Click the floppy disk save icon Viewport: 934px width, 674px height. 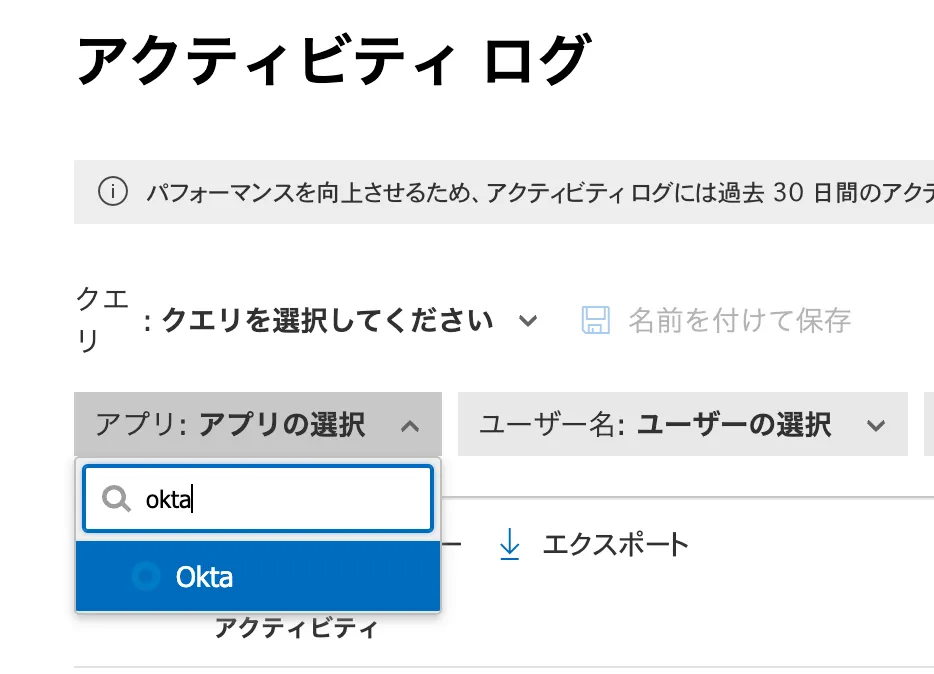pyautogui.click(x=596, y=320)
